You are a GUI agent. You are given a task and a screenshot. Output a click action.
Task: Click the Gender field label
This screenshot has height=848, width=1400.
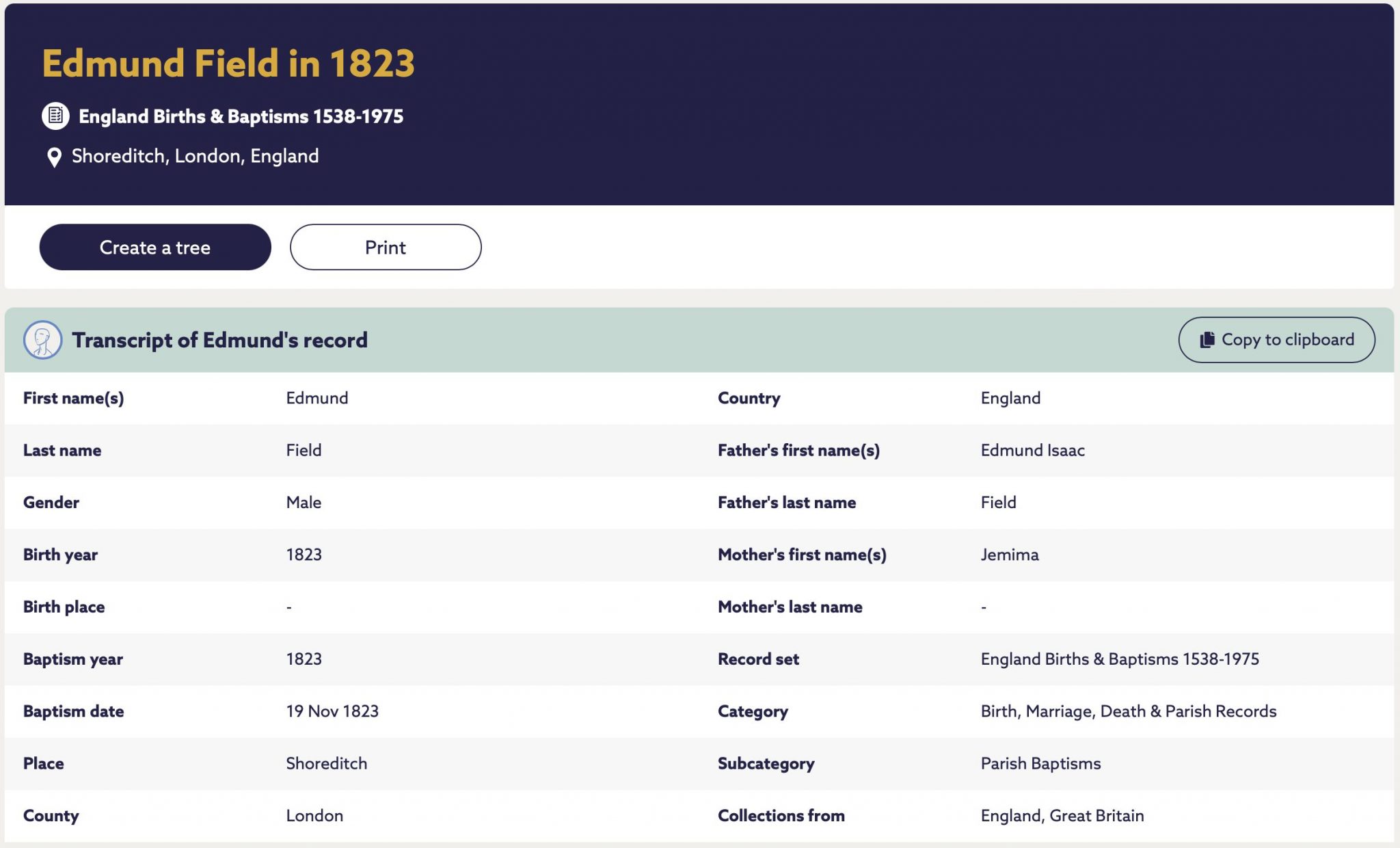point(51,502)
